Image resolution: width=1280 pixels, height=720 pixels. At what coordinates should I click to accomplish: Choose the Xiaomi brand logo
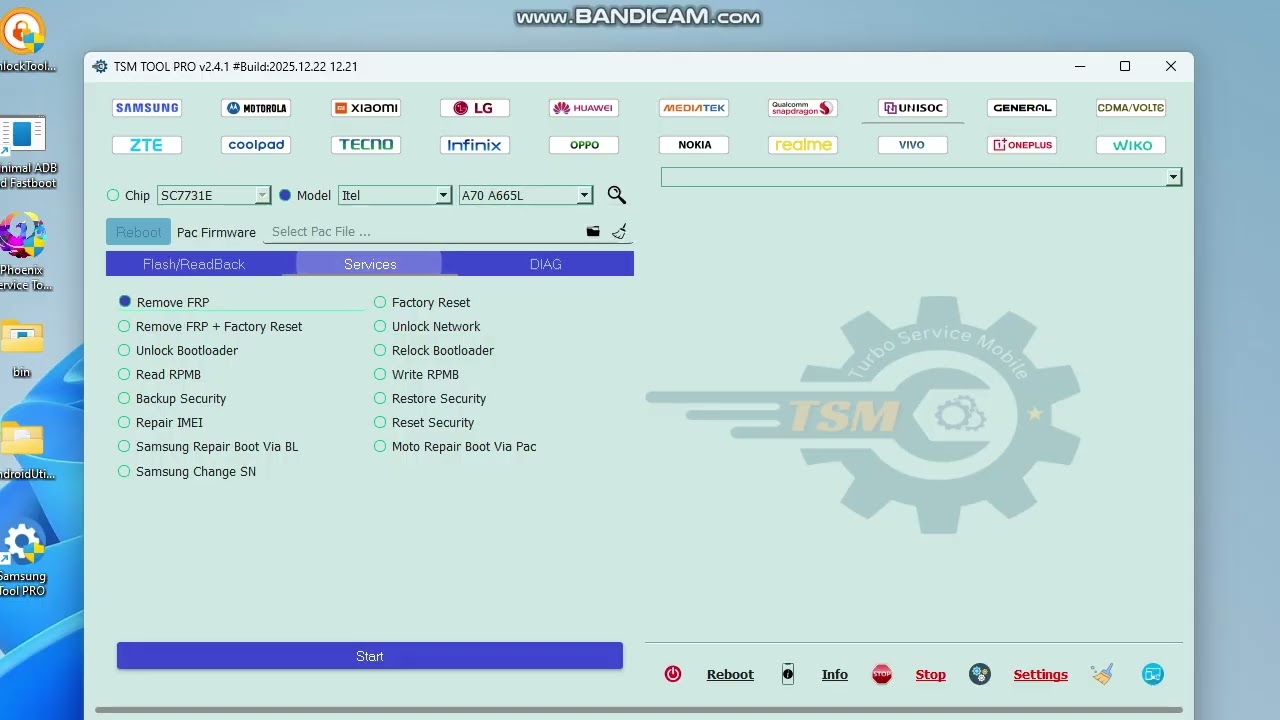(366, 108)
